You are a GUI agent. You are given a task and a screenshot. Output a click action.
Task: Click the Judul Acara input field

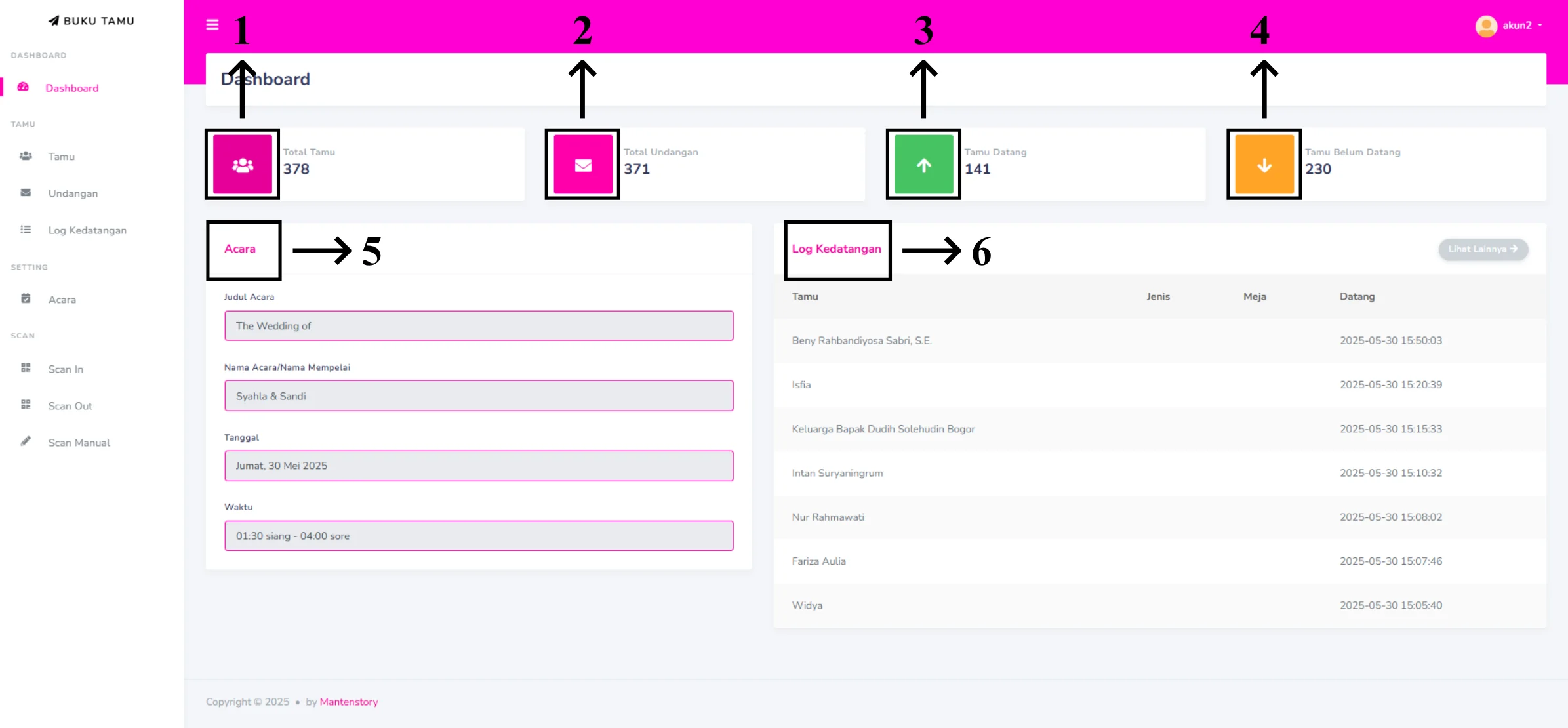tap(479, 326)
